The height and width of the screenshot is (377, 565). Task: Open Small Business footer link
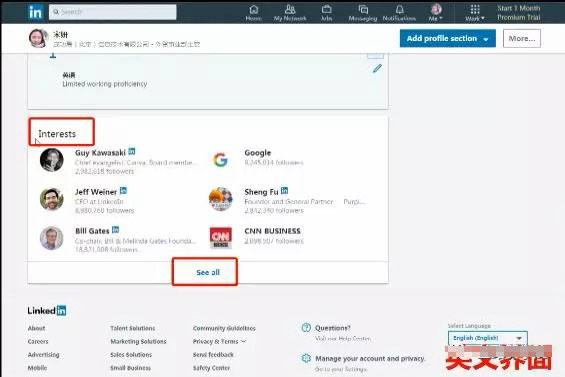click(130, 368)
